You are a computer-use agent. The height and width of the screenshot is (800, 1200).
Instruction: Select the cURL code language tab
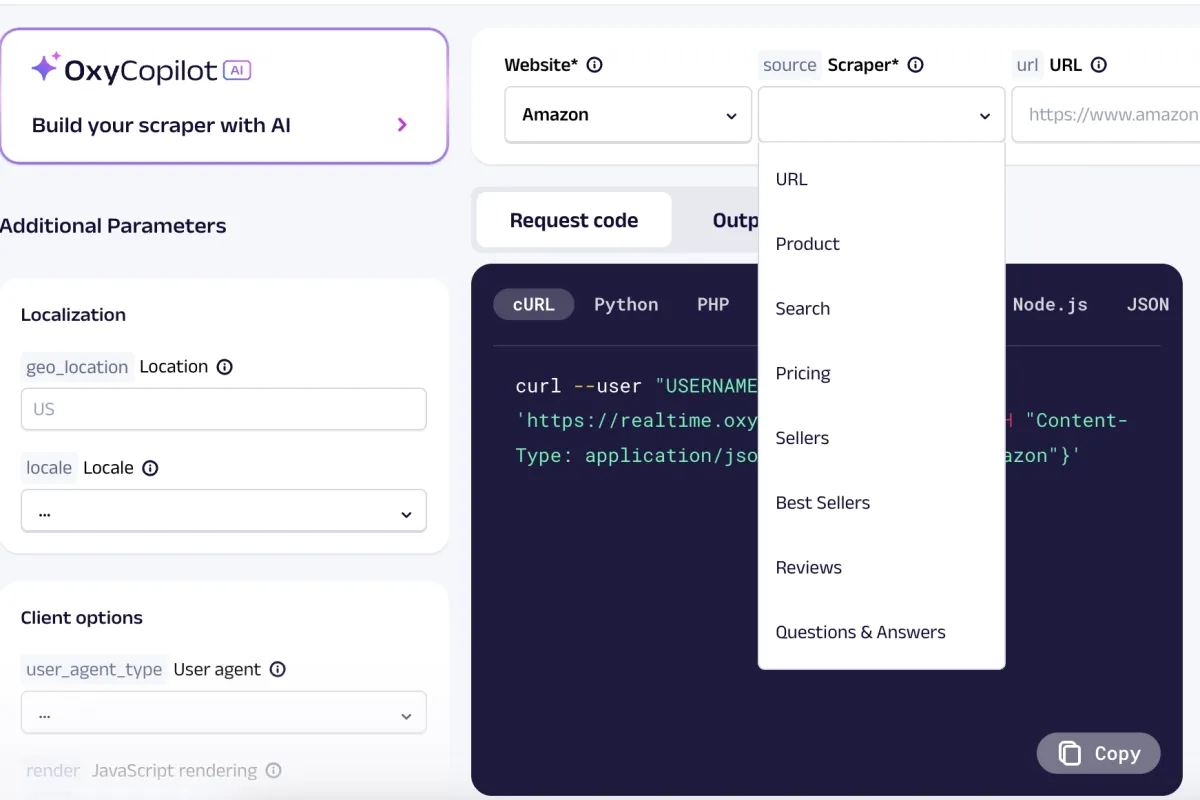point(534,305)
